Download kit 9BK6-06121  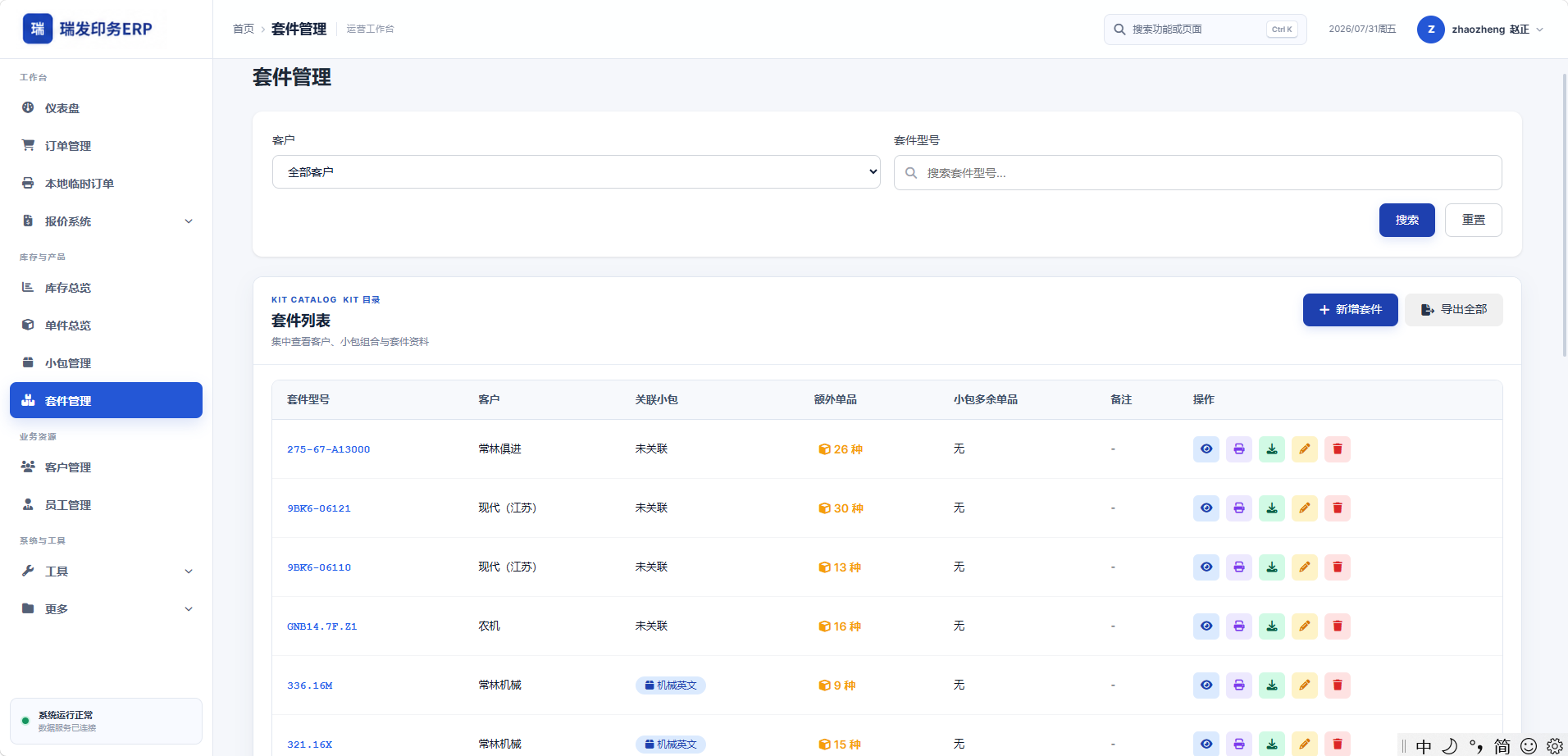point(1272,508)
